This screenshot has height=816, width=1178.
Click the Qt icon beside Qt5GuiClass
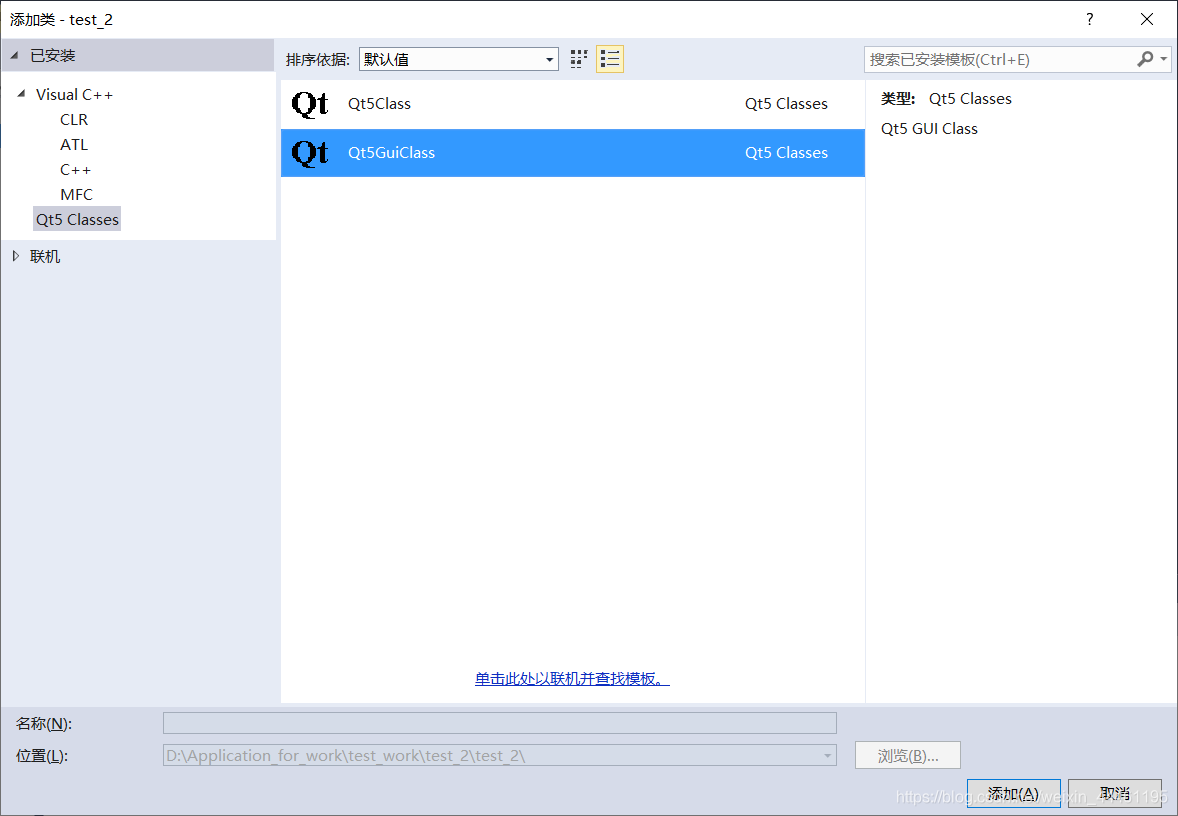click(310, 153)
